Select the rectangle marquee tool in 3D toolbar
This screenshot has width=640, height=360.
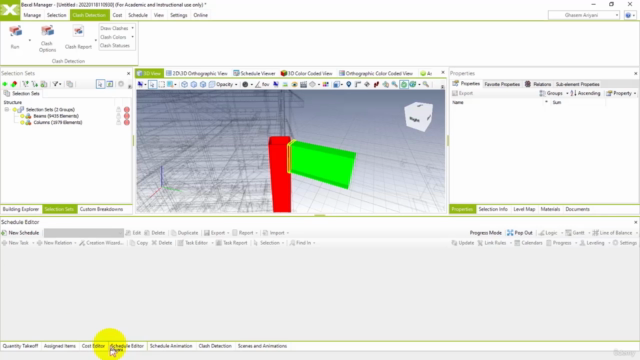162,84
